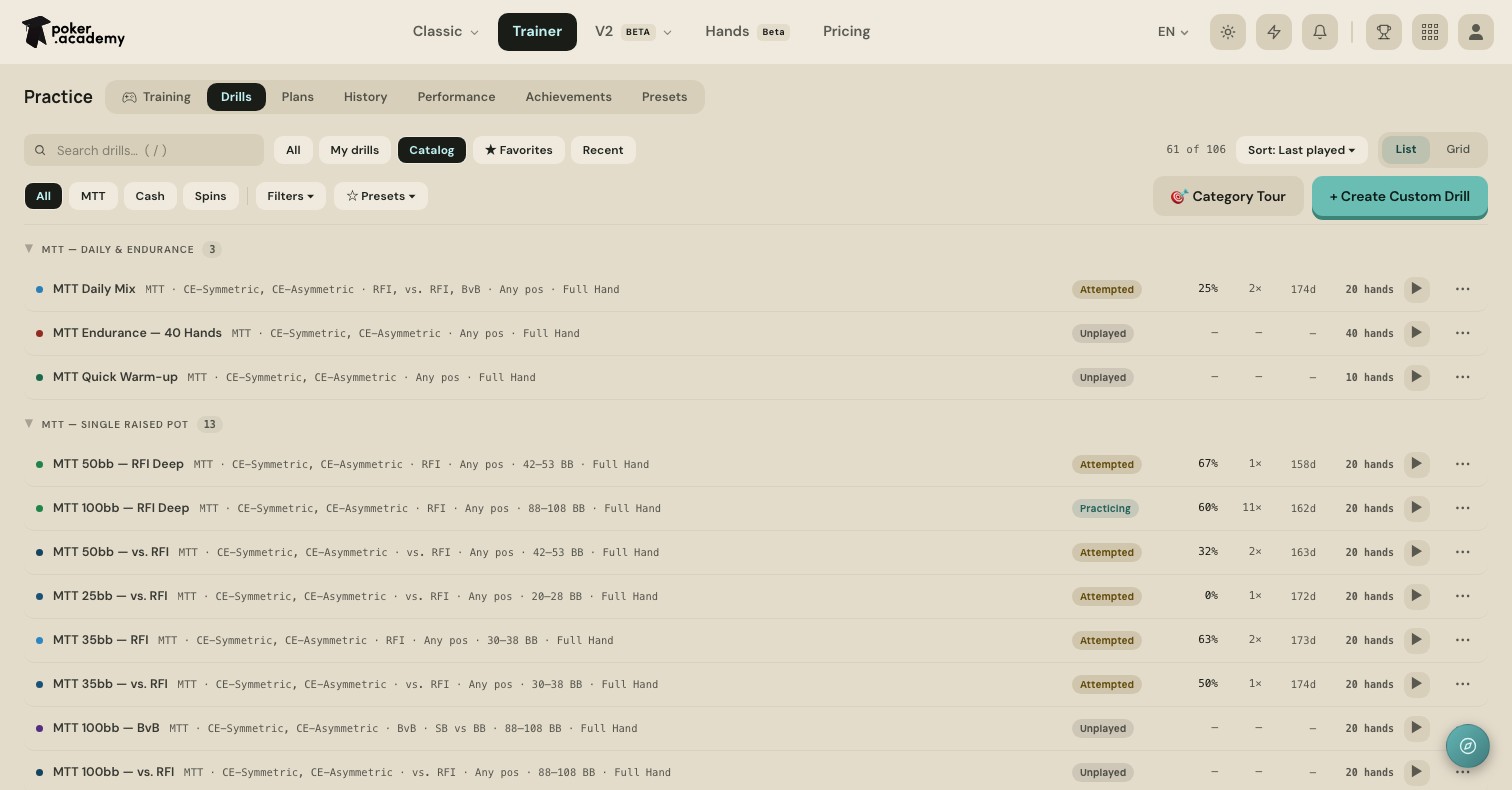Filter drills by Cash
The height and width of the screenshot is (790, 1512).
pos(150,196)
